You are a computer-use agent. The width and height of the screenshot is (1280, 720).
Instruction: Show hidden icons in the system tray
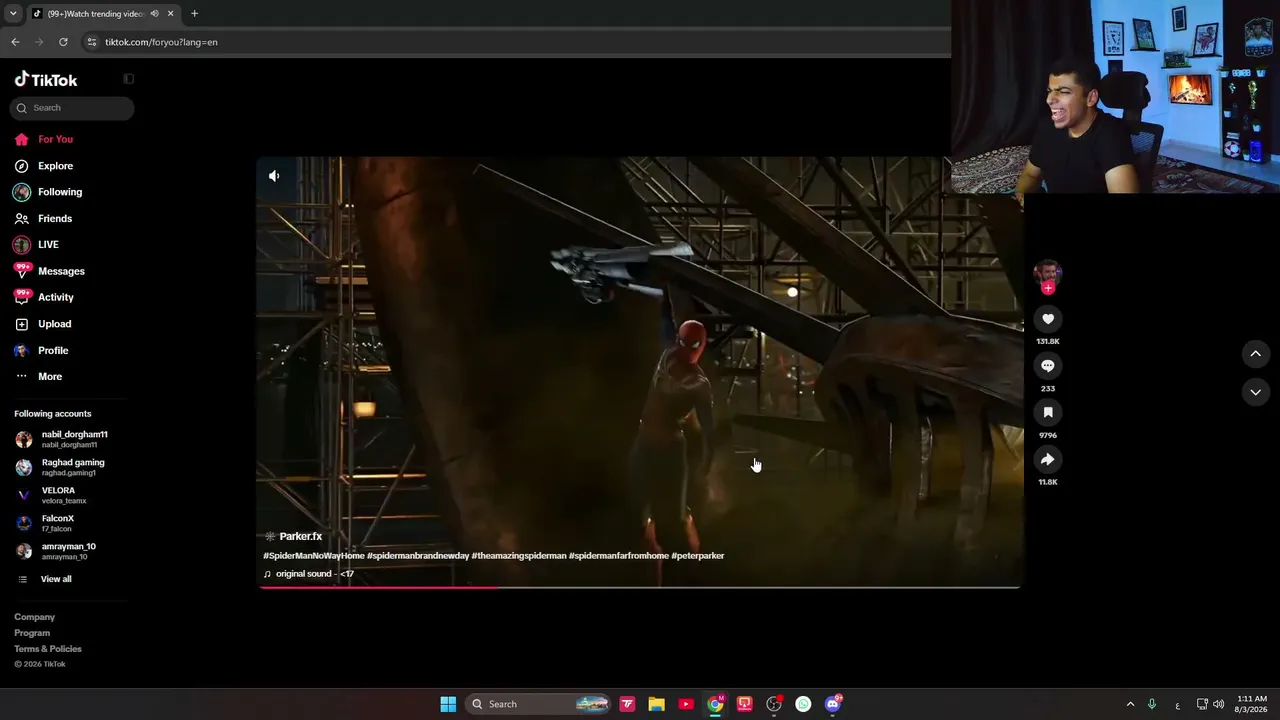[1130, 704]
